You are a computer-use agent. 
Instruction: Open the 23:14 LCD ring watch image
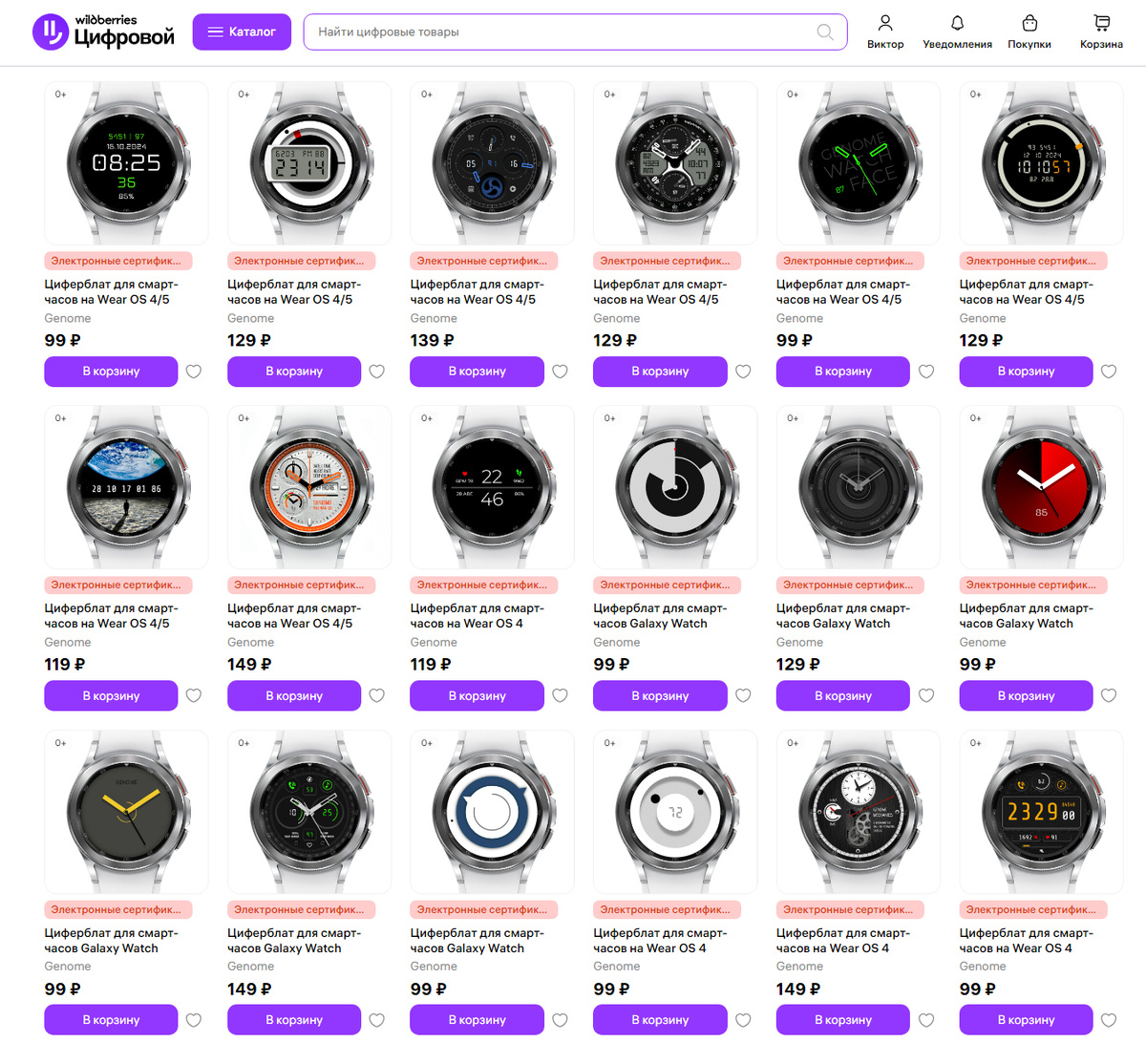(309, 163)
